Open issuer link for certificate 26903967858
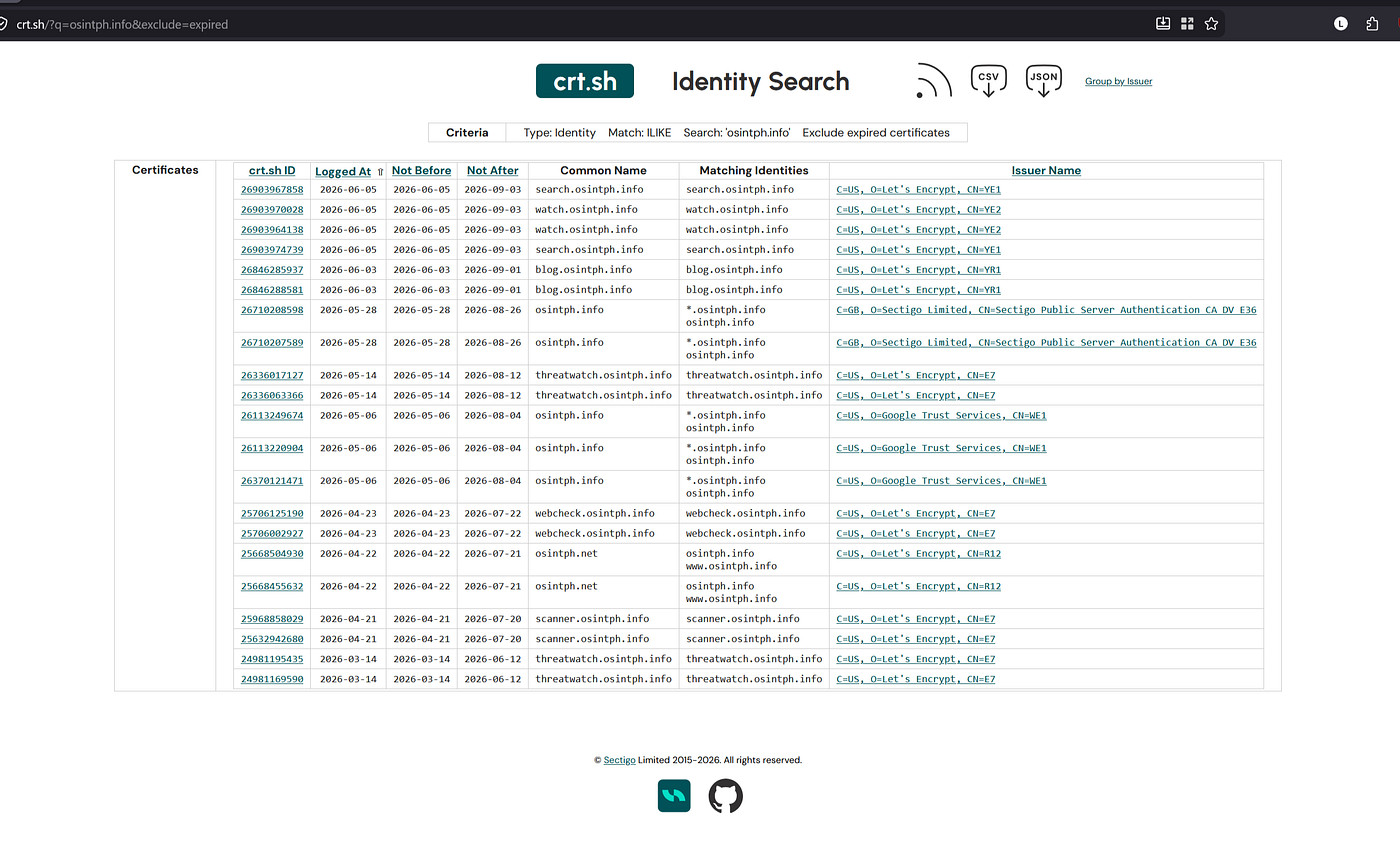 tap(919, 190)
